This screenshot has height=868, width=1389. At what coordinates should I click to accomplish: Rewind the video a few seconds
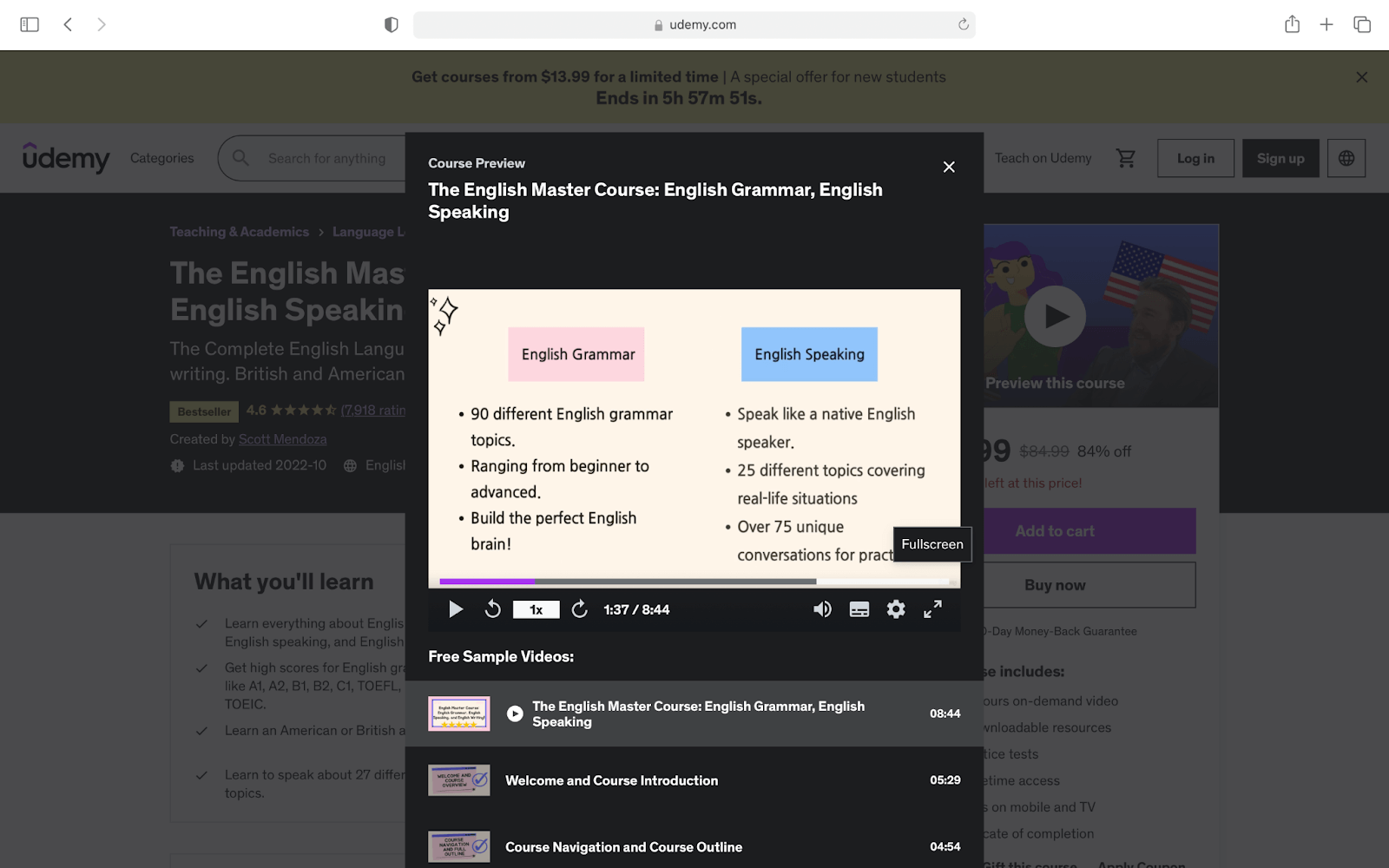point(492,609)
